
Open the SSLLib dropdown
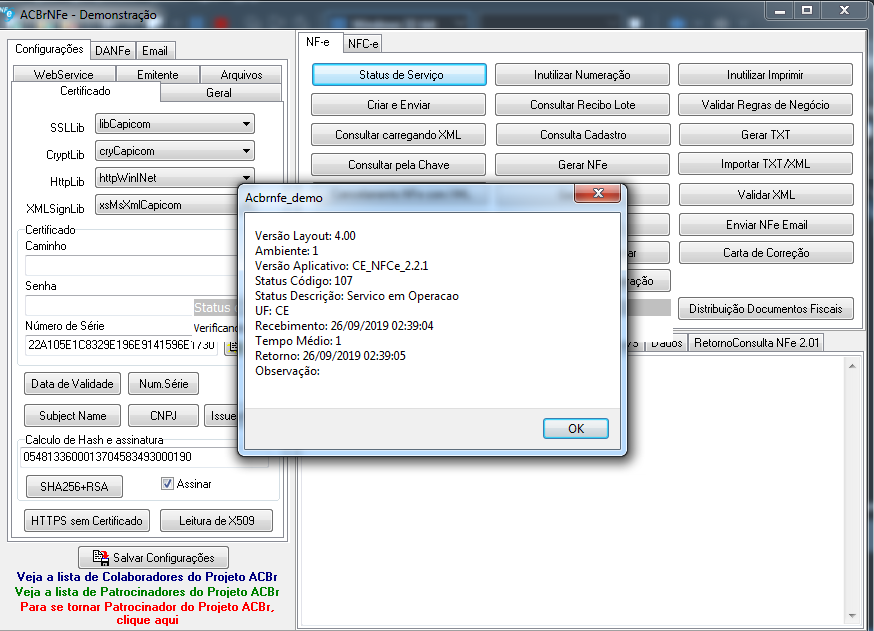tap(174, 124)
